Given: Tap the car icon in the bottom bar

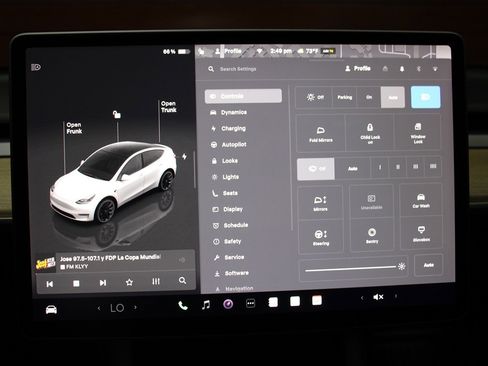Looking at the screenshot, I should click(51, 310).
